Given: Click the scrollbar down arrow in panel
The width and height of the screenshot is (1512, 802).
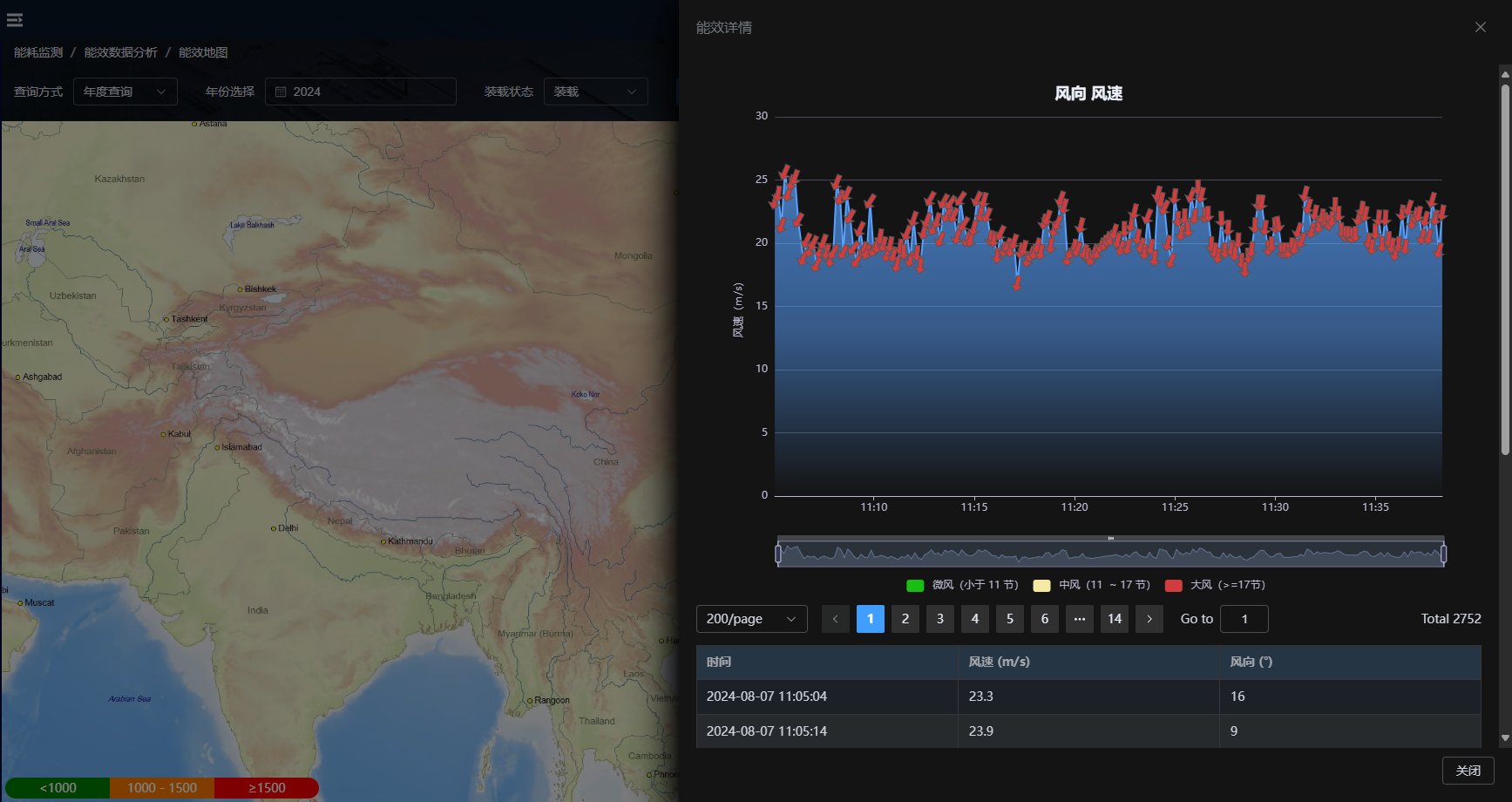Looking at the screenshot, I should [x=1505, y=738].
